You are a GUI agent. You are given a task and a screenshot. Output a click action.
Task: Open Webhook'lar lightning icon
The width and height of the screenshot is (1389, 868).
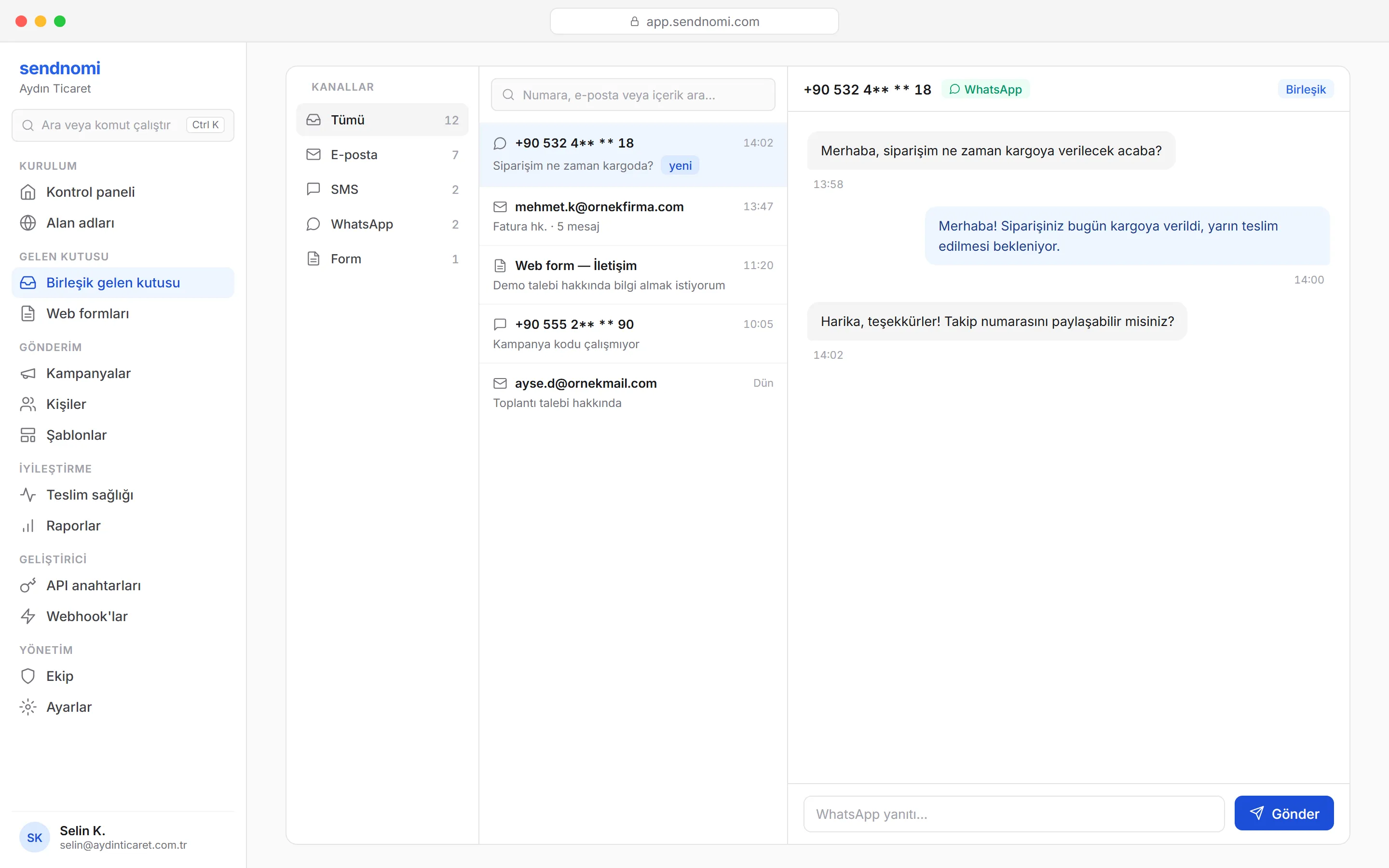coord(27,617)
